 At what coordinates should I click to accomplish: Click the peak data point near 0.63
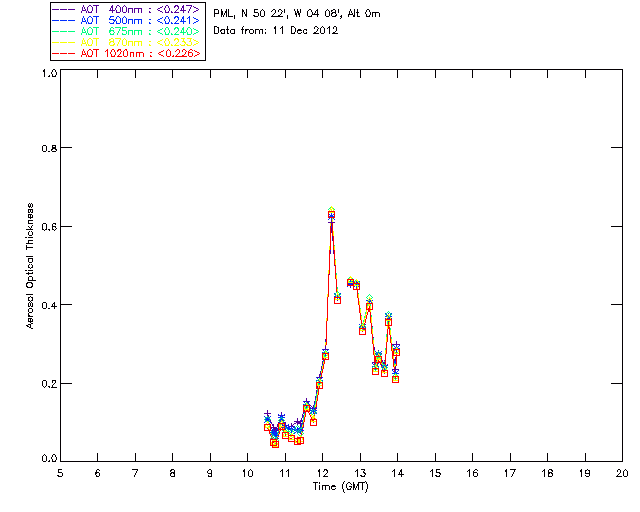[331, 214]
